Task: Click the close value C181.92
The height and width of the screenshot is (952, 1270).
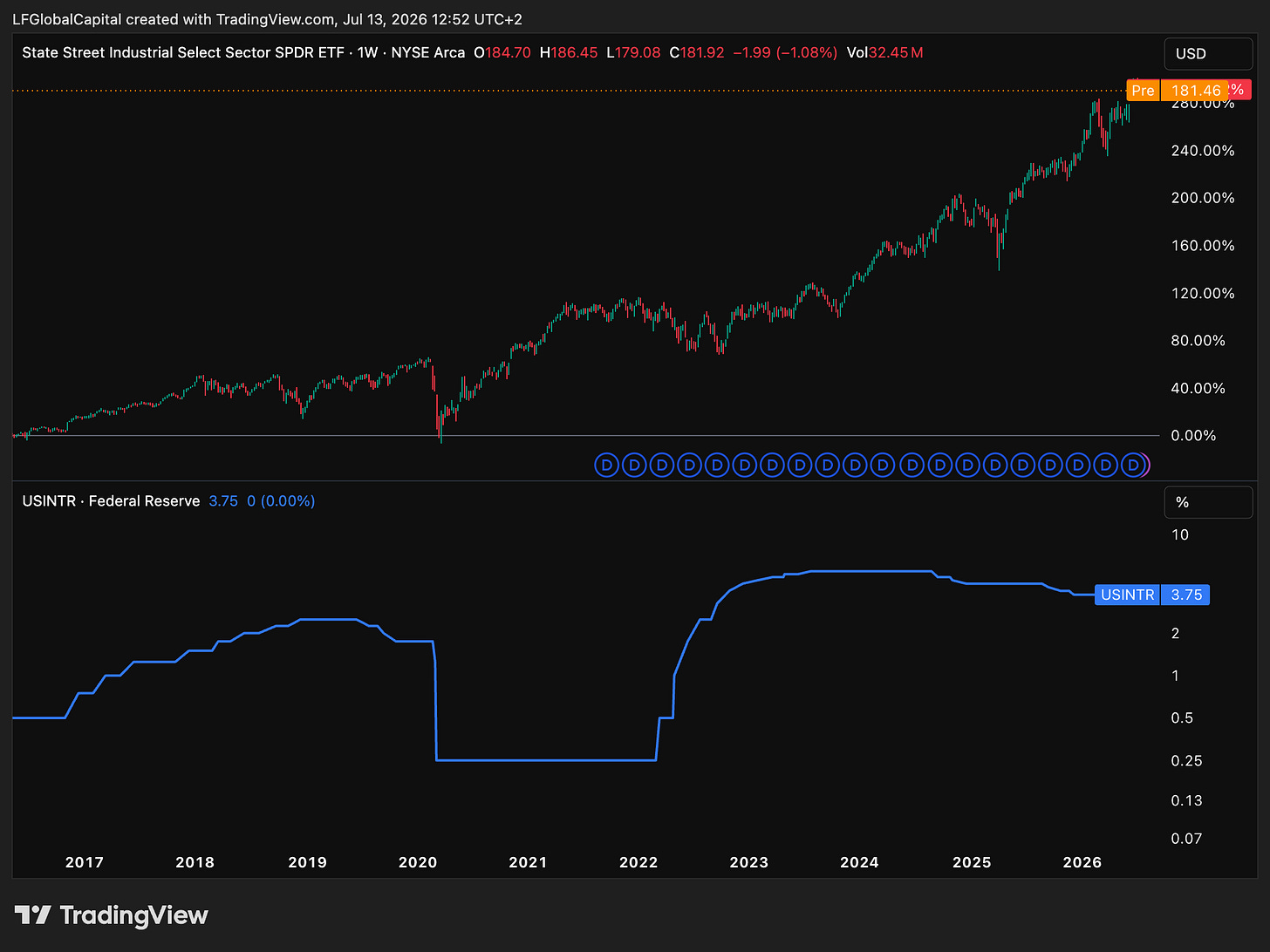Action: click(697, 52)
